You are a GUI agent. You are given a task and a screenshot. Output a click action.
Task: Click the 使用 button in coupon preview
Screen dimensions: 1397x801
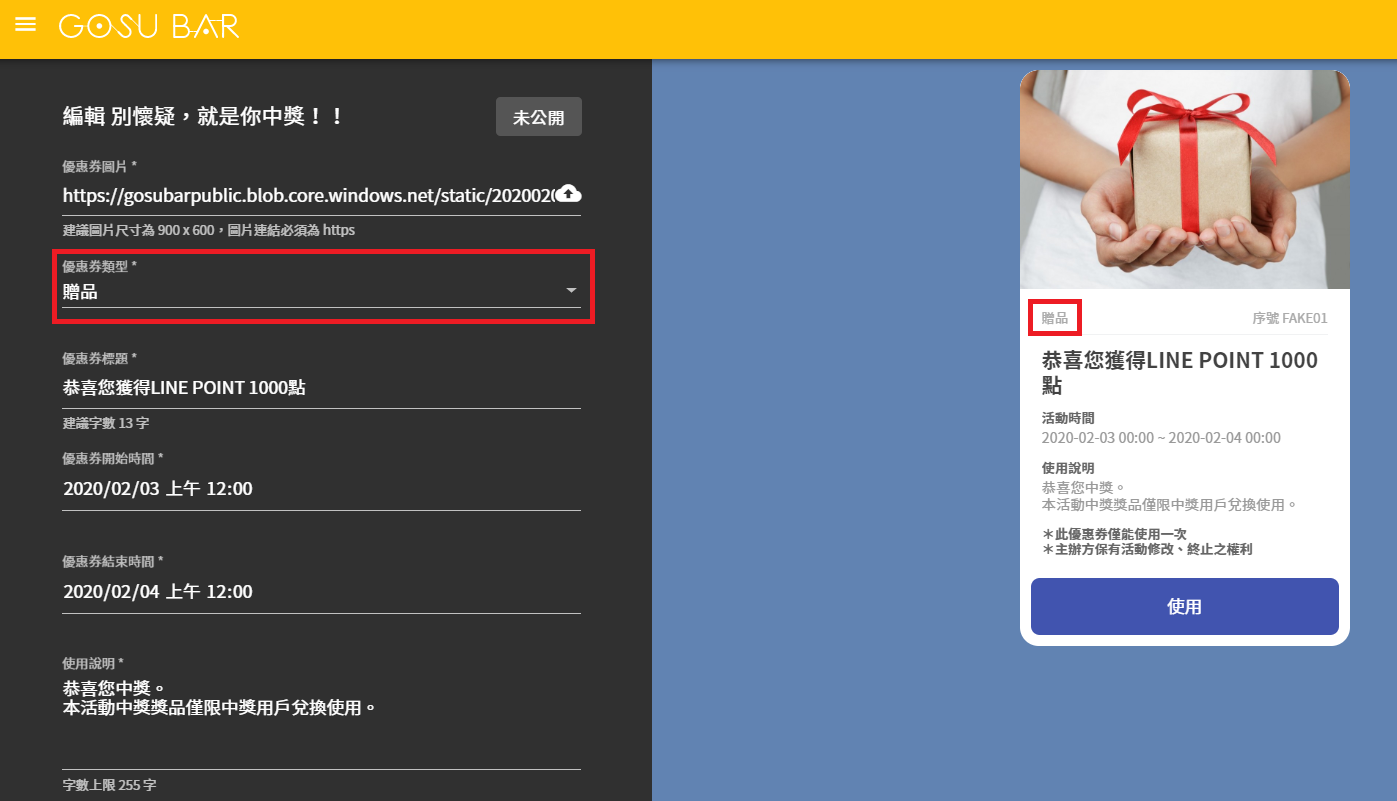(x=1184, y=606)
